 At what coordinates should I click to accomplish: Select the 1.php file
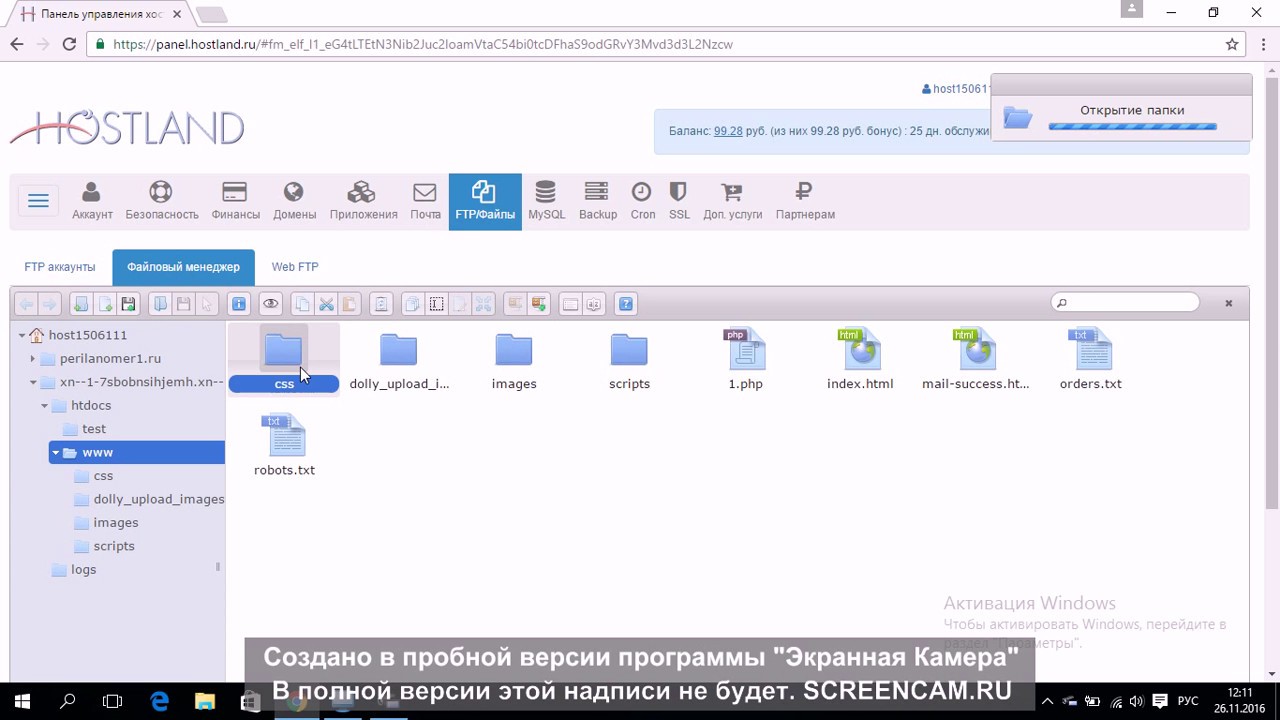pos(745,361)
